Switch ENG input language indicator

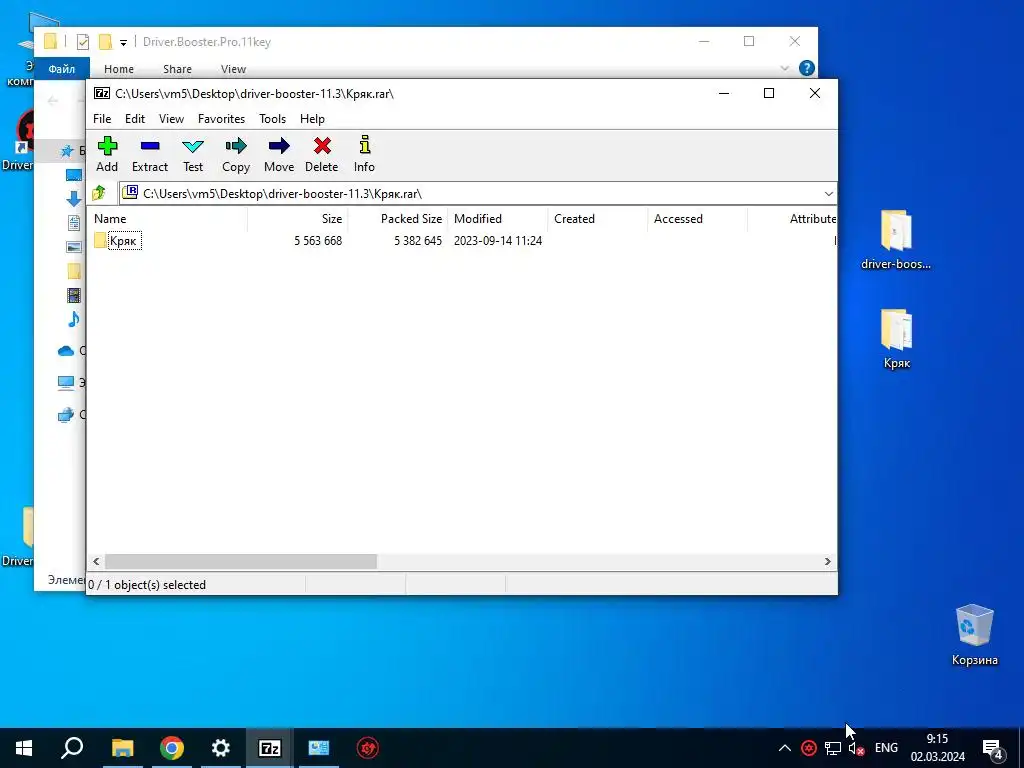point(886,748)
